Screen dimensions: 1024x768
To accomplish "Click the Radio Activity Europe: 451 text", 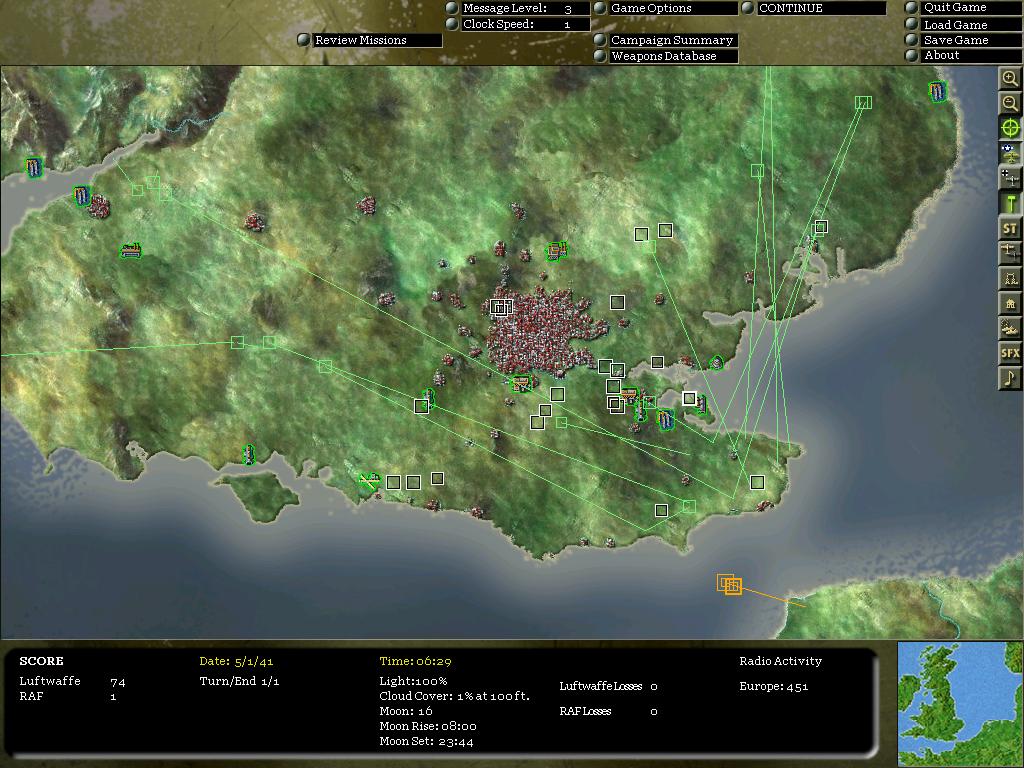I will (774, 686).
